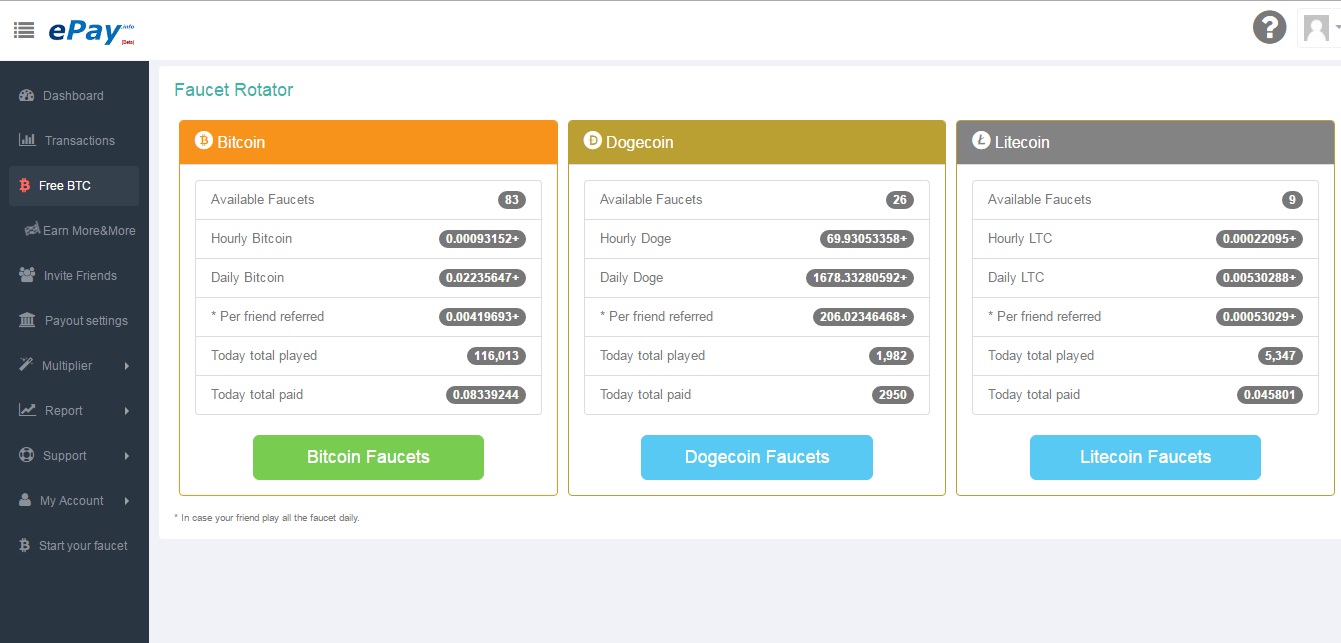Click the My Account person icon

click(26, 500)
